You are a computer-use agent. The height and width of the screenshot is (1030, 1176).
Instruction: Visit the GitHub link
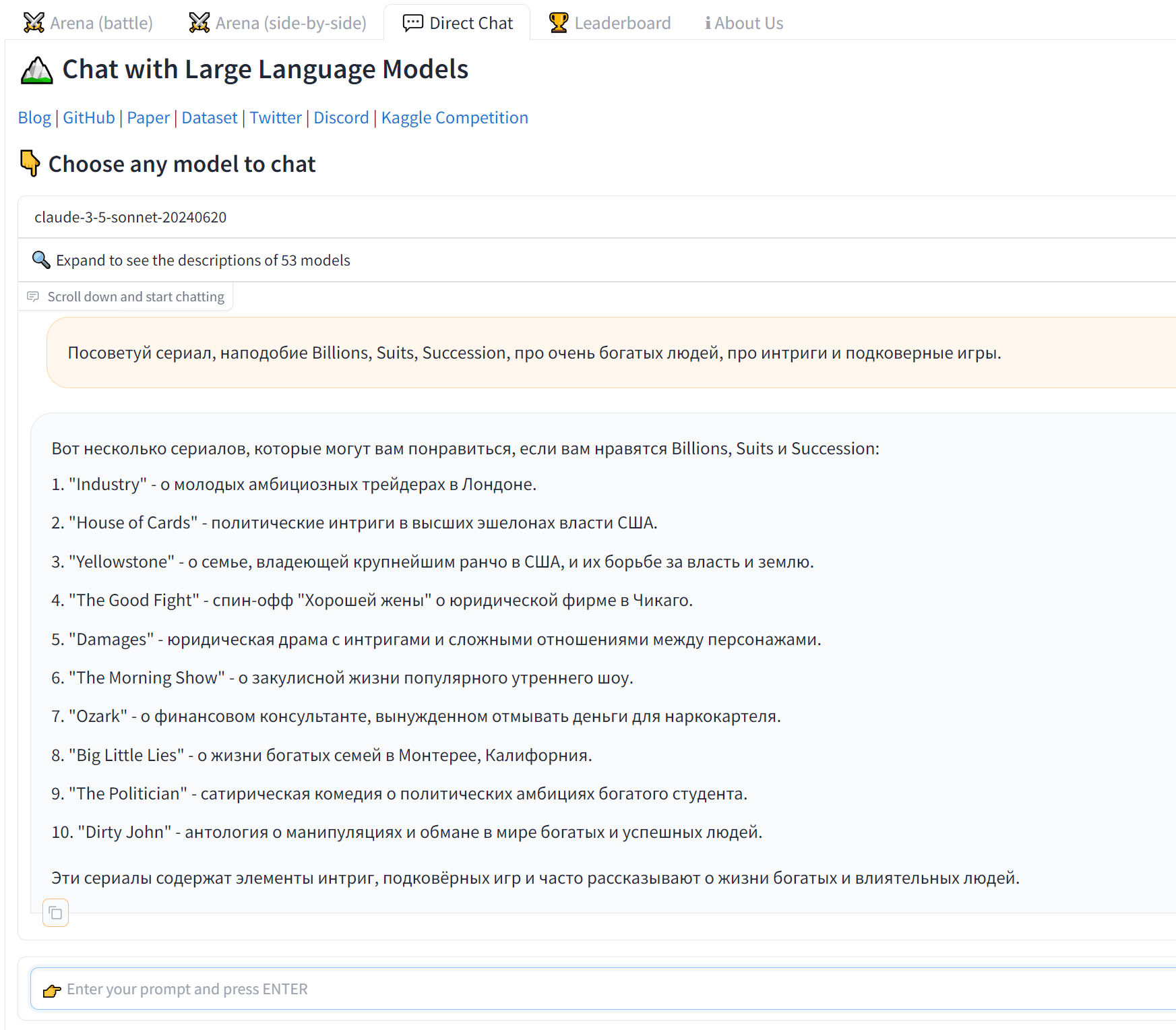[x=89, y=118]
